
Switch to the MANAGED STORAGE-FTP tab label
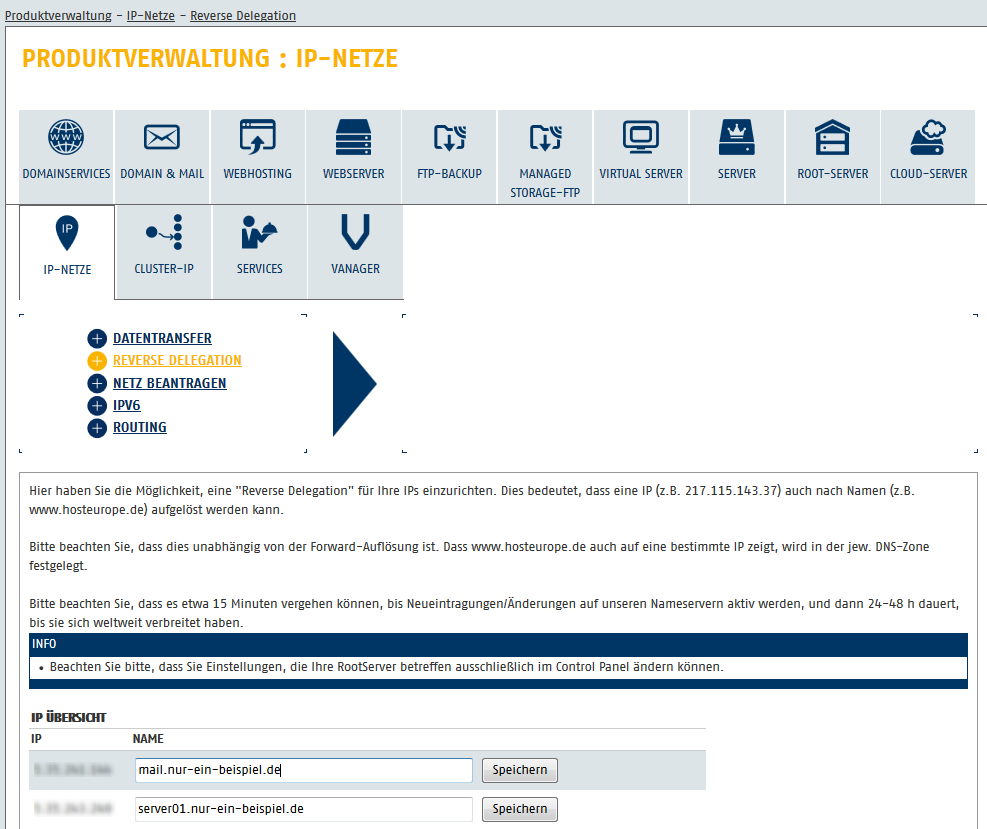(545, 183)
